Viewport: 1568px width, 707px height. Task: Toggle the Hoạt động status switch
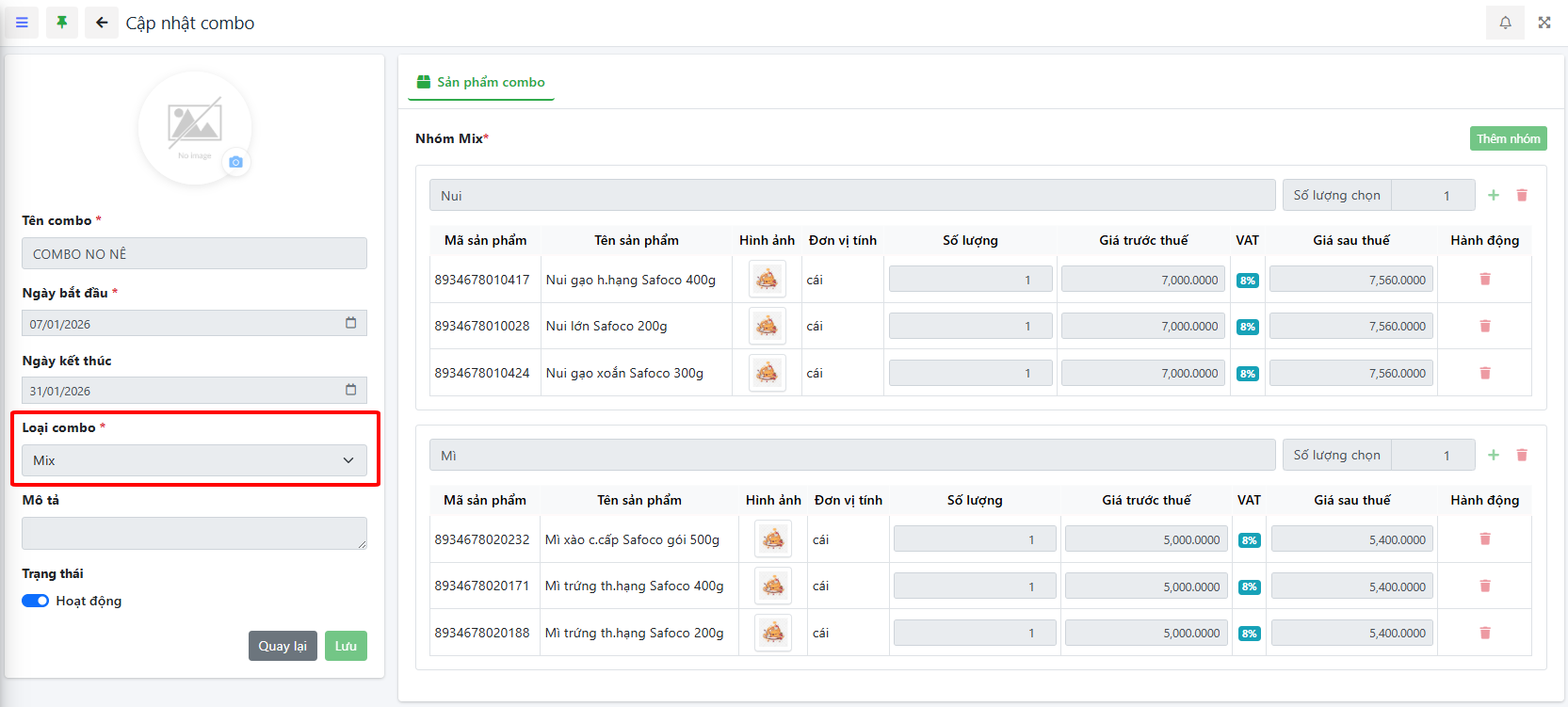point(36,601)
